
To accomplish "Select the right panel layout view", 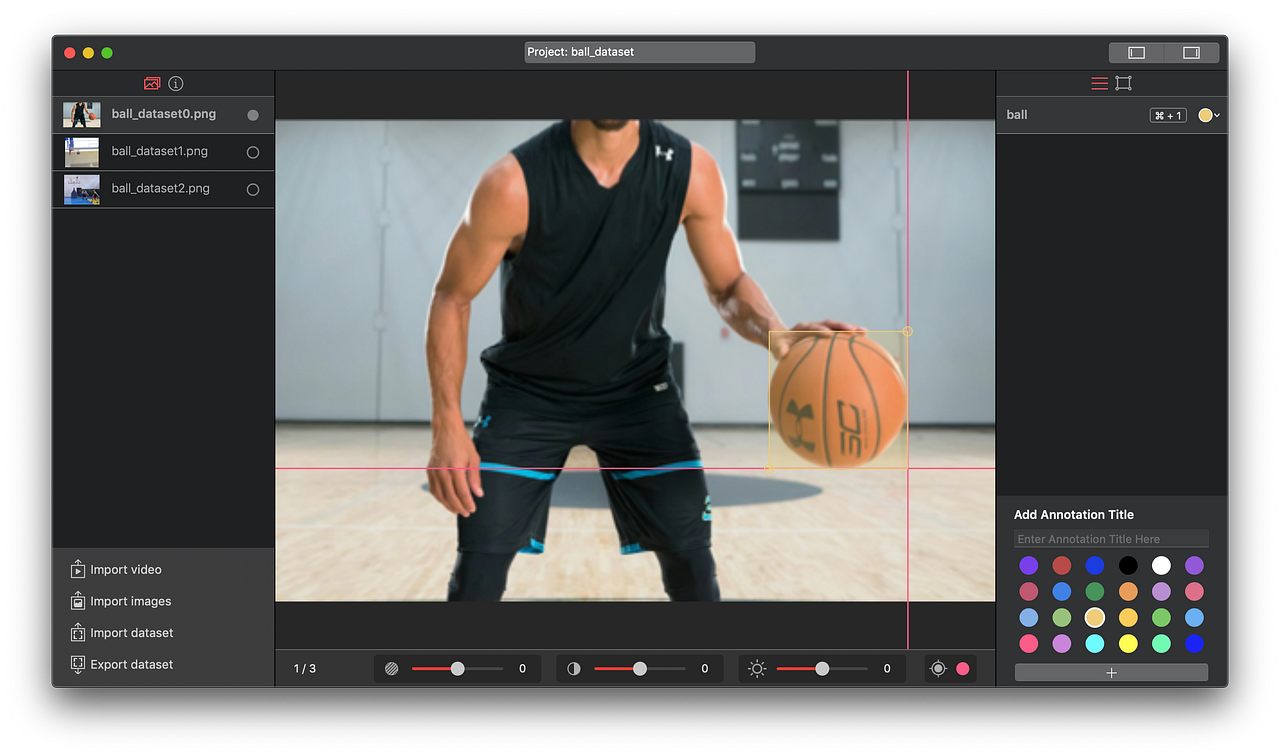I will click(1189, 51).
